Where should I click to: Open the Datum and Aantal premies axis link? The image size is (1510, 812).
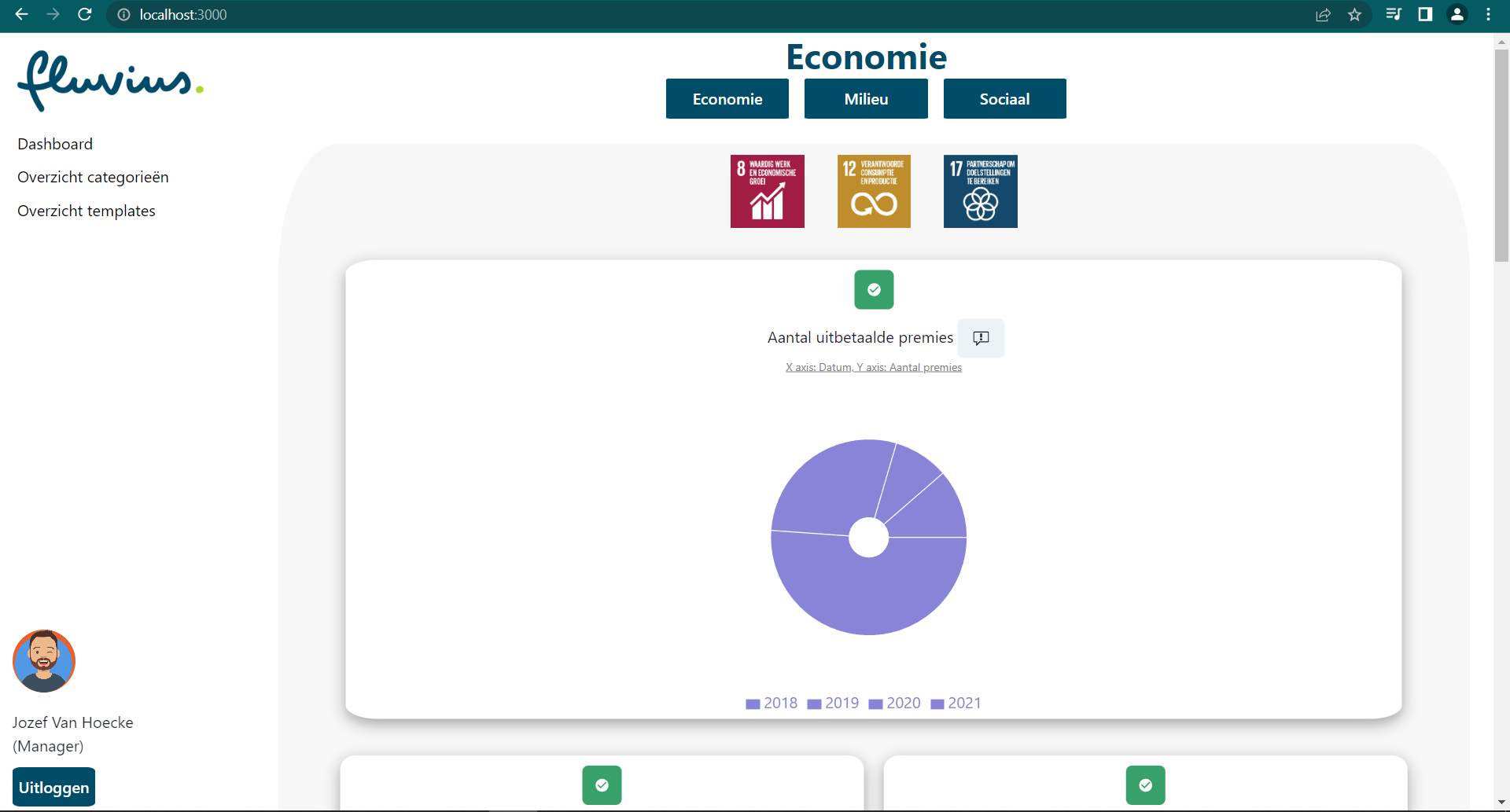(873, 366)
